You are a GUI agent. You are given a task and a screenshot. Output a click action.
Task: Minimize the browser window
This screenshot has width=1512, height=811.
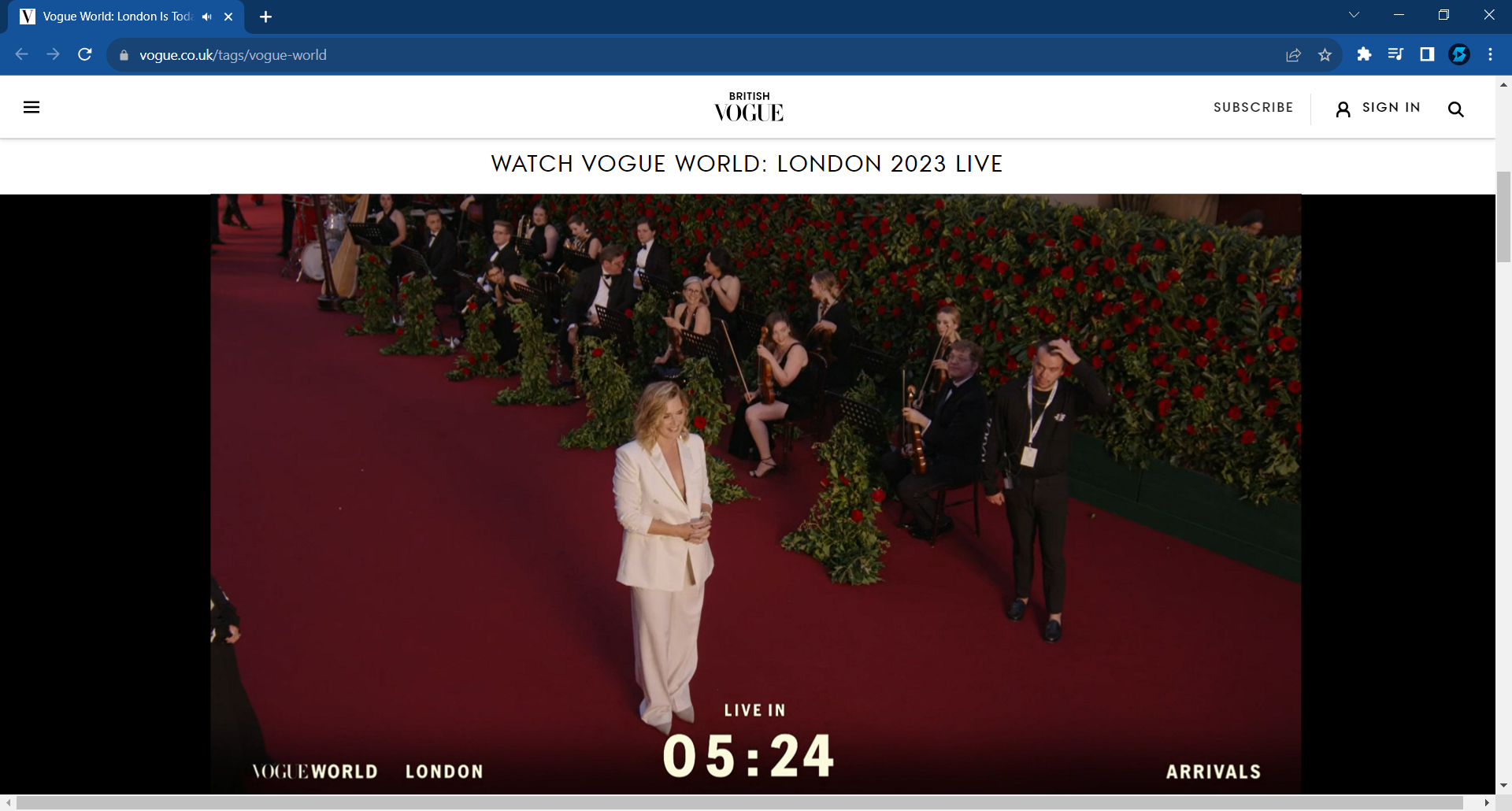(1399, 15)
